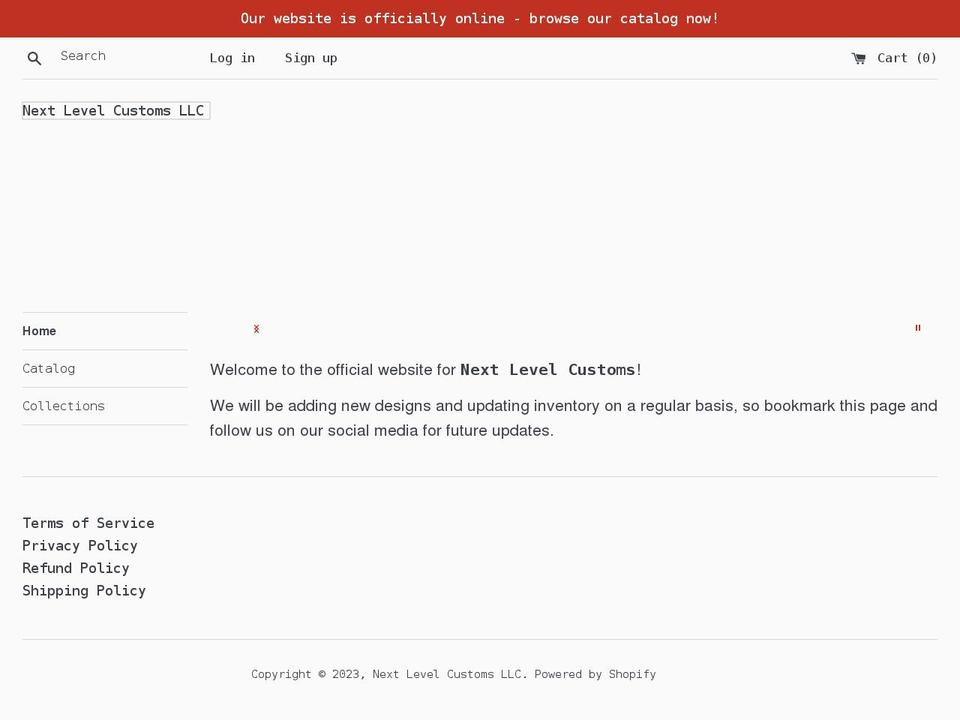This screenshot has height=720, width=960.
Task: Click the small red slideshow indicator icon
Action: coord(257,329)
